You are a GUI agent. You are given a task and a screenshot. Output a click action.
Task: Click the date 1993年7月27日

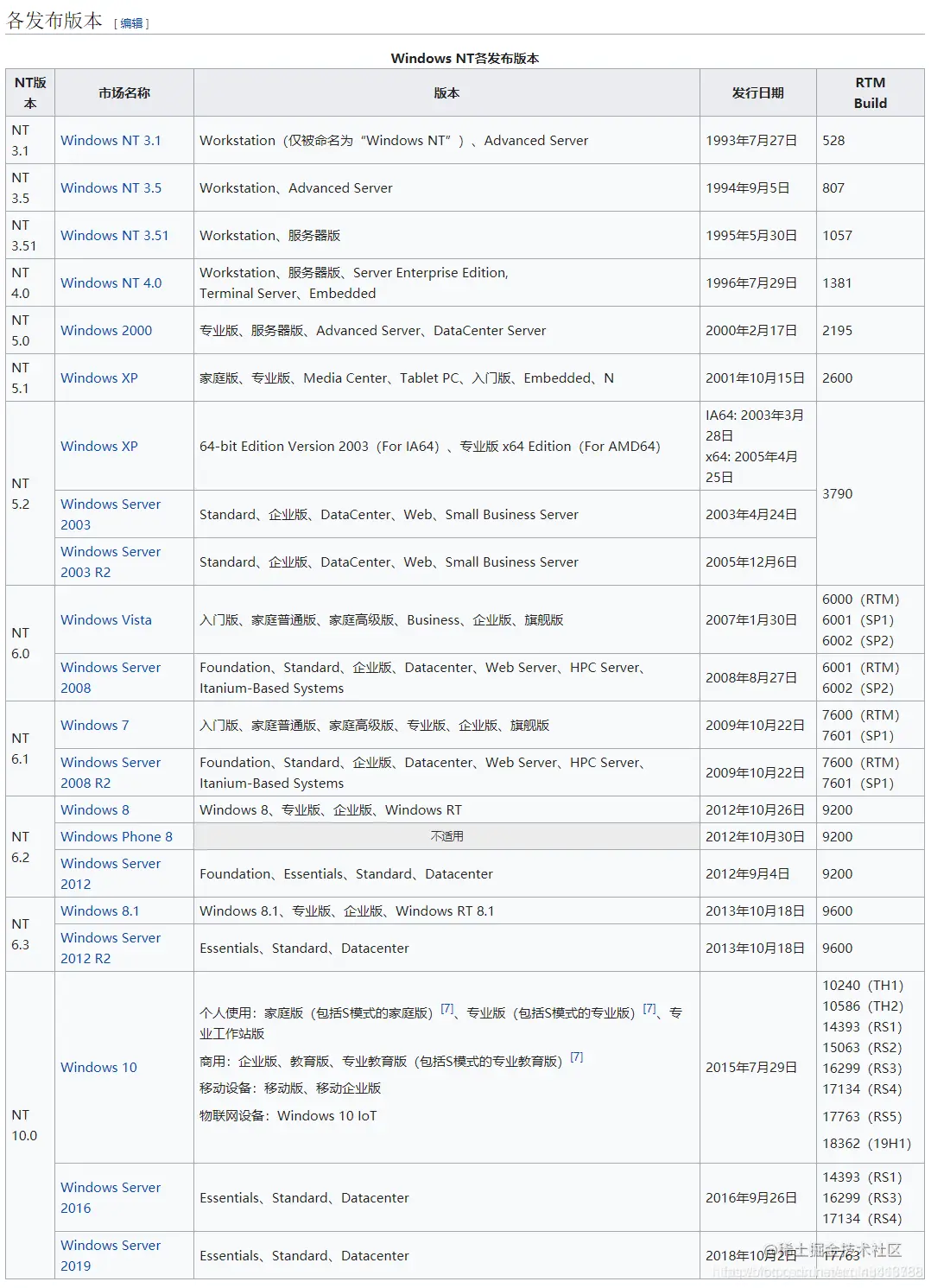pos(751,140)
